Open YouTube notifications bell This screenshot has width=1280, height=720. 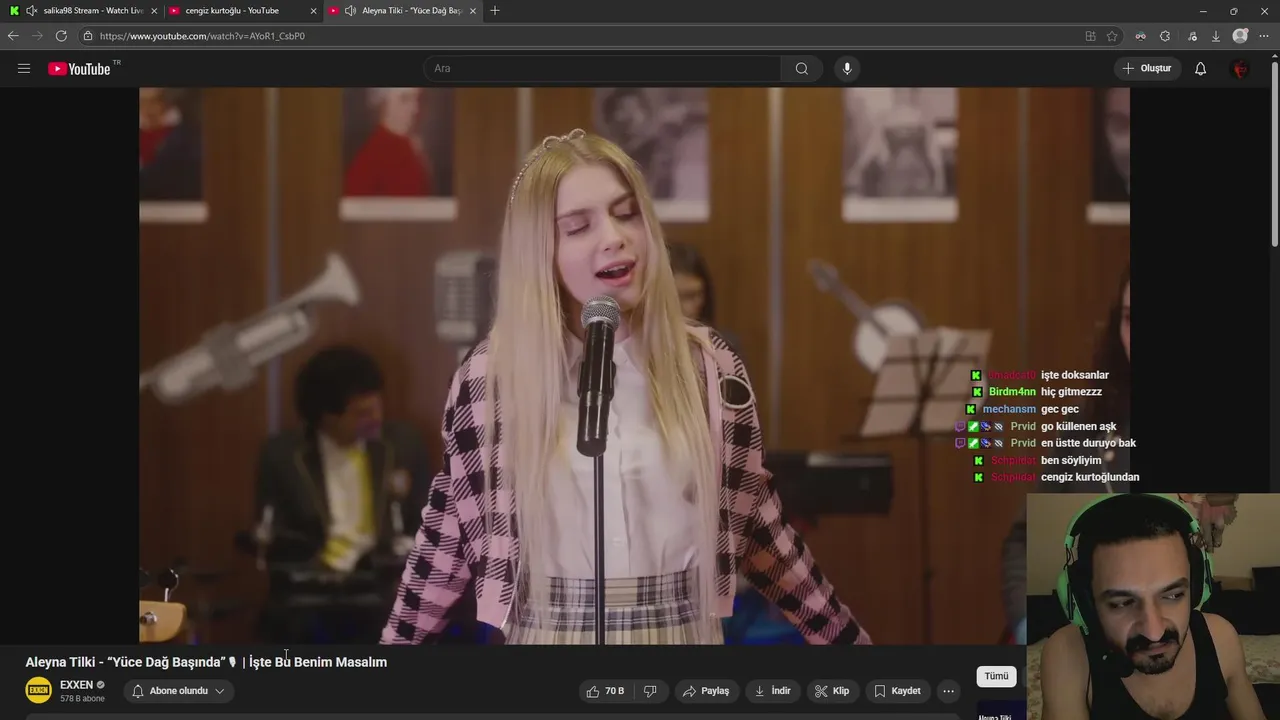pyautogui.click(x=1201, y=69)
